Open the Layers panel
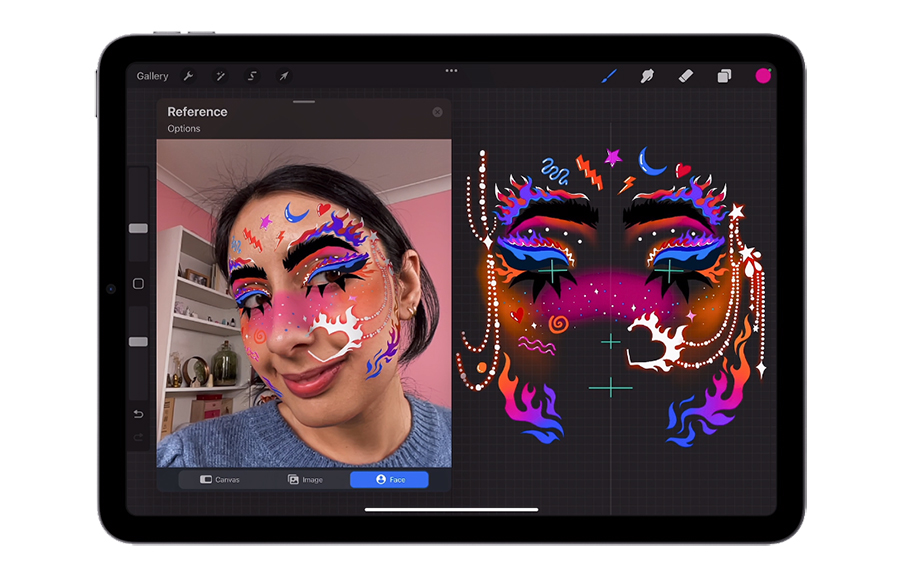The image size is (900, 579). pos(724,76)
